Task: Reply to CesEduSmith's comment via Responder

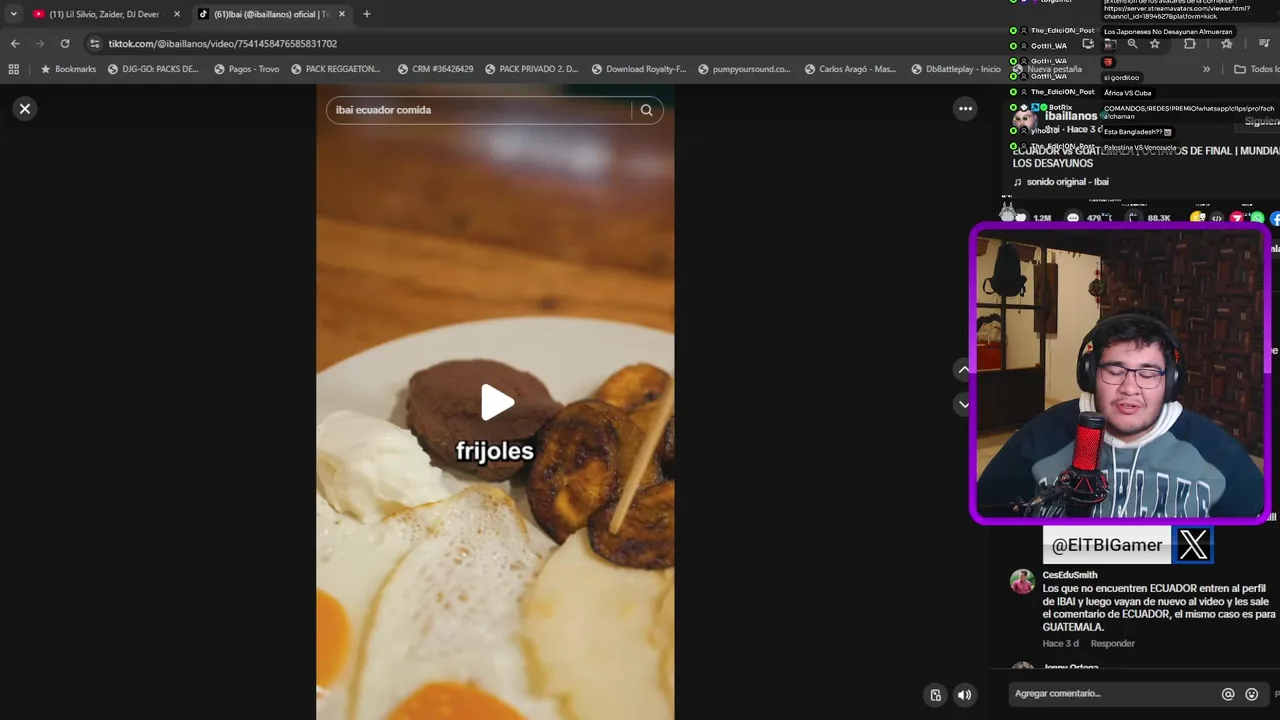Action: point(1112,643)
